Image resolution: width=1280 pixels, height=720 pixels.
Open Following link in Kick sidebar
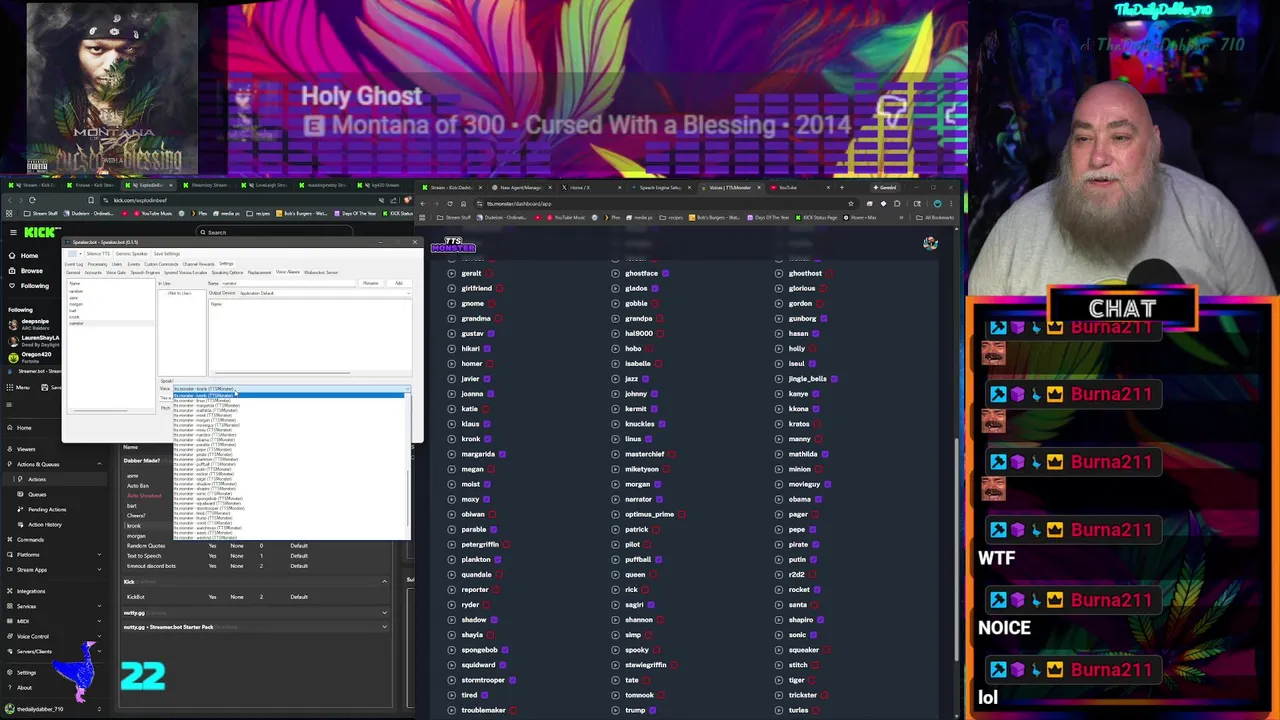(35, 285)
